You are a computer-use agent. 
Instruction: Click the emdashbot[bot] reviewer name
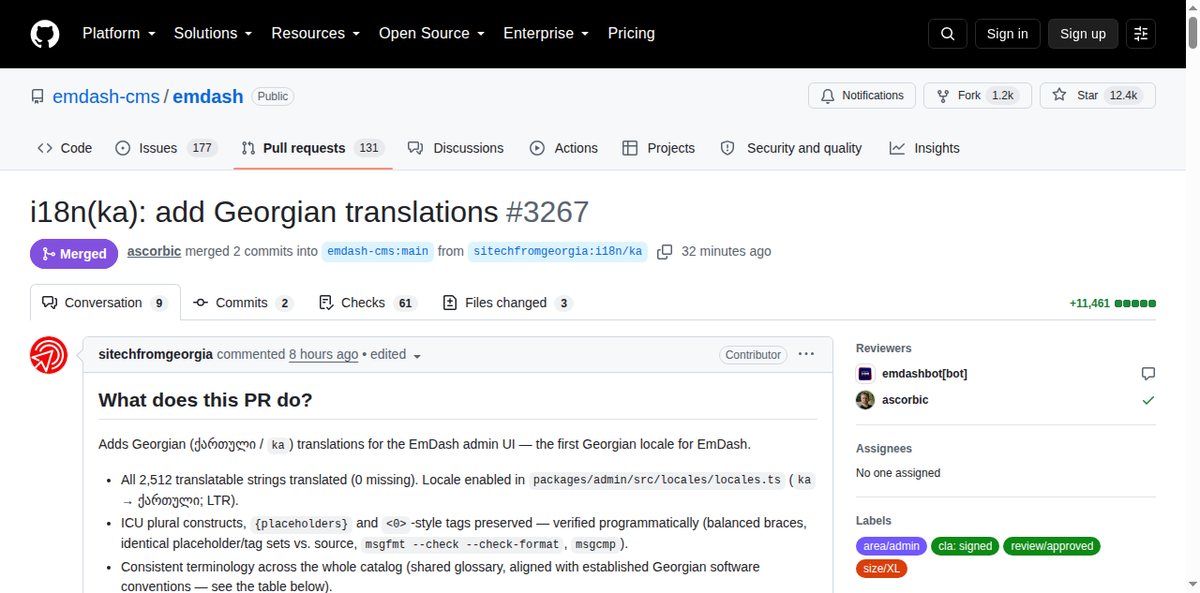point(924,374)
